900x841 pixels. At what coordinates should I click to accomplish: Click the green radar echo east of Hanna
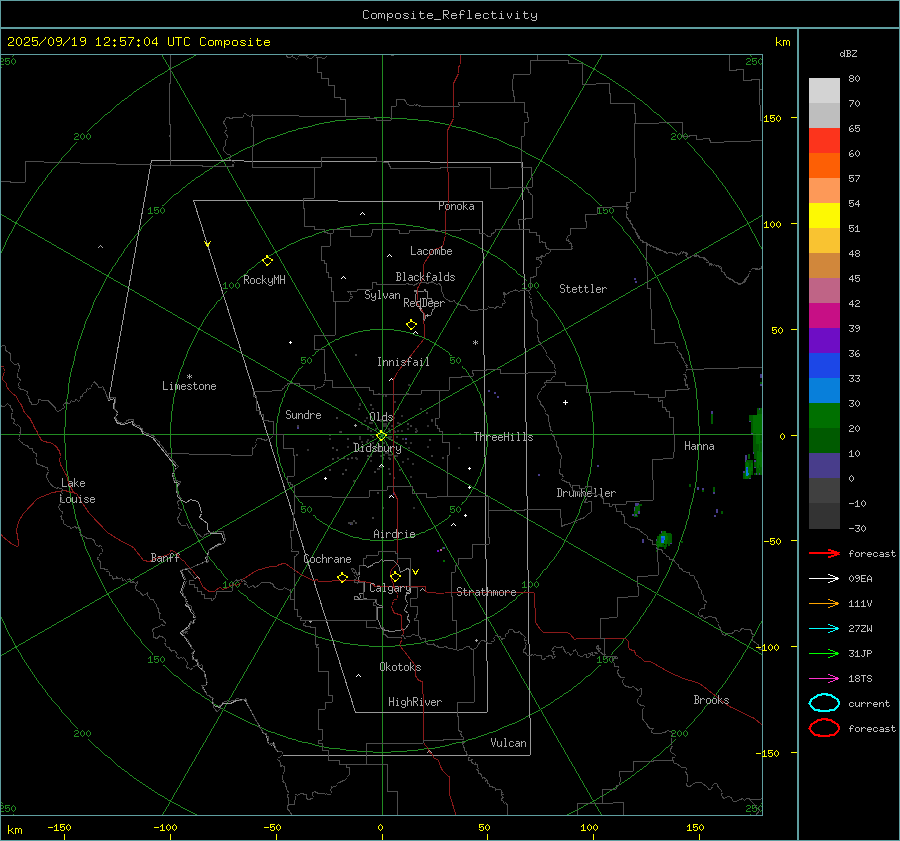pos(756,440)
